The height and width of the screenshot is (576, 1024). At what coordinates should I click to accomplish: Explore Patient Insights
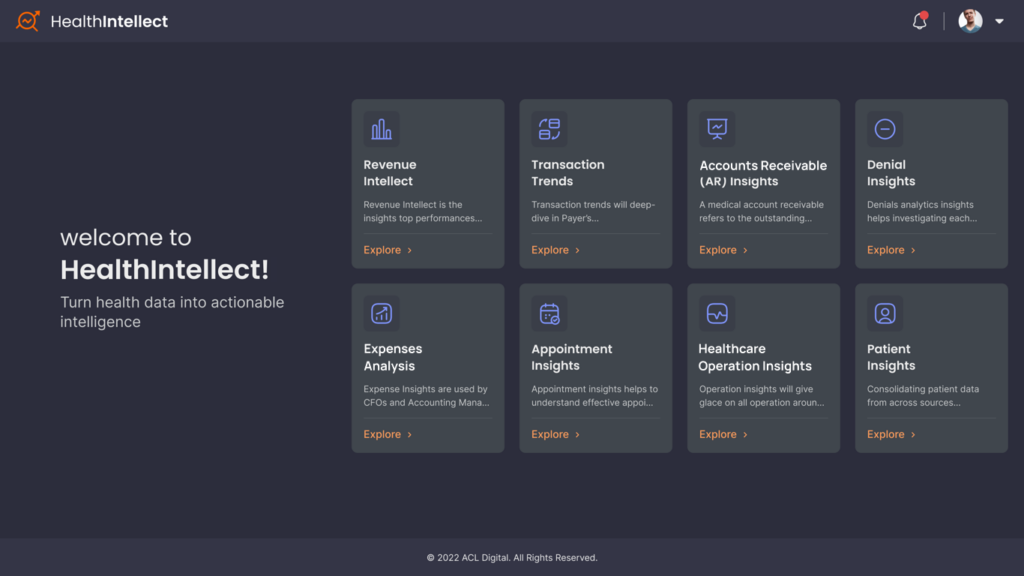click(891, 434)
